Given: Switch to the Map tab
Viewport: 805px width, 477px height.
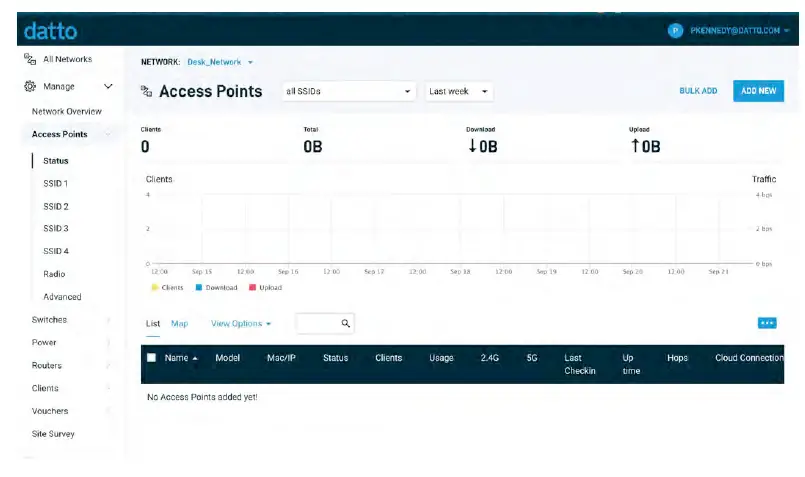Looking at the screenshot, I should 179,323.
